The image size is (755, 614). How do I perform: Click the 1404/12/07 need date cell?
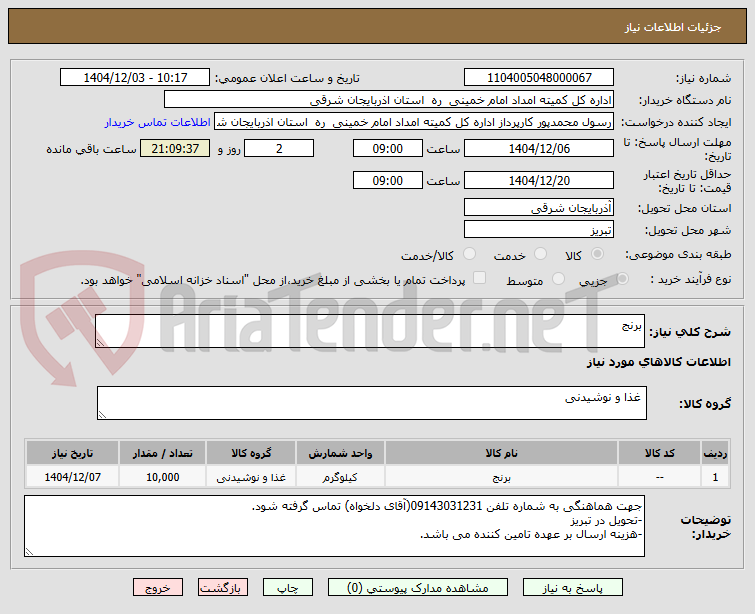[73, 477]
